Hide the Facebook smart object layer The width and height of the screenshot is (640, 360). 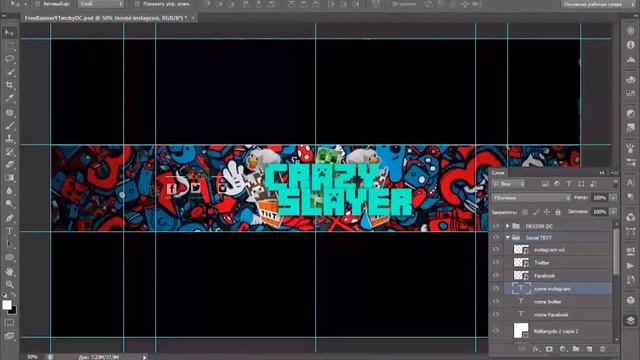click(496, 276)
